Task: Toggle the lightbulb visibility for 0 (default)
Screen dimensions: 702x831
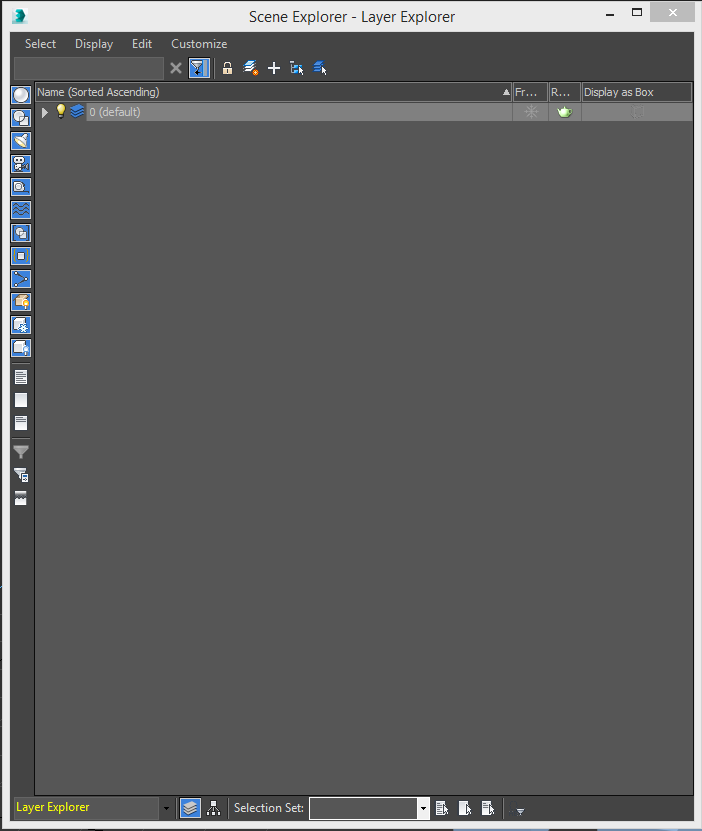Action: click(x=61, y=111)
